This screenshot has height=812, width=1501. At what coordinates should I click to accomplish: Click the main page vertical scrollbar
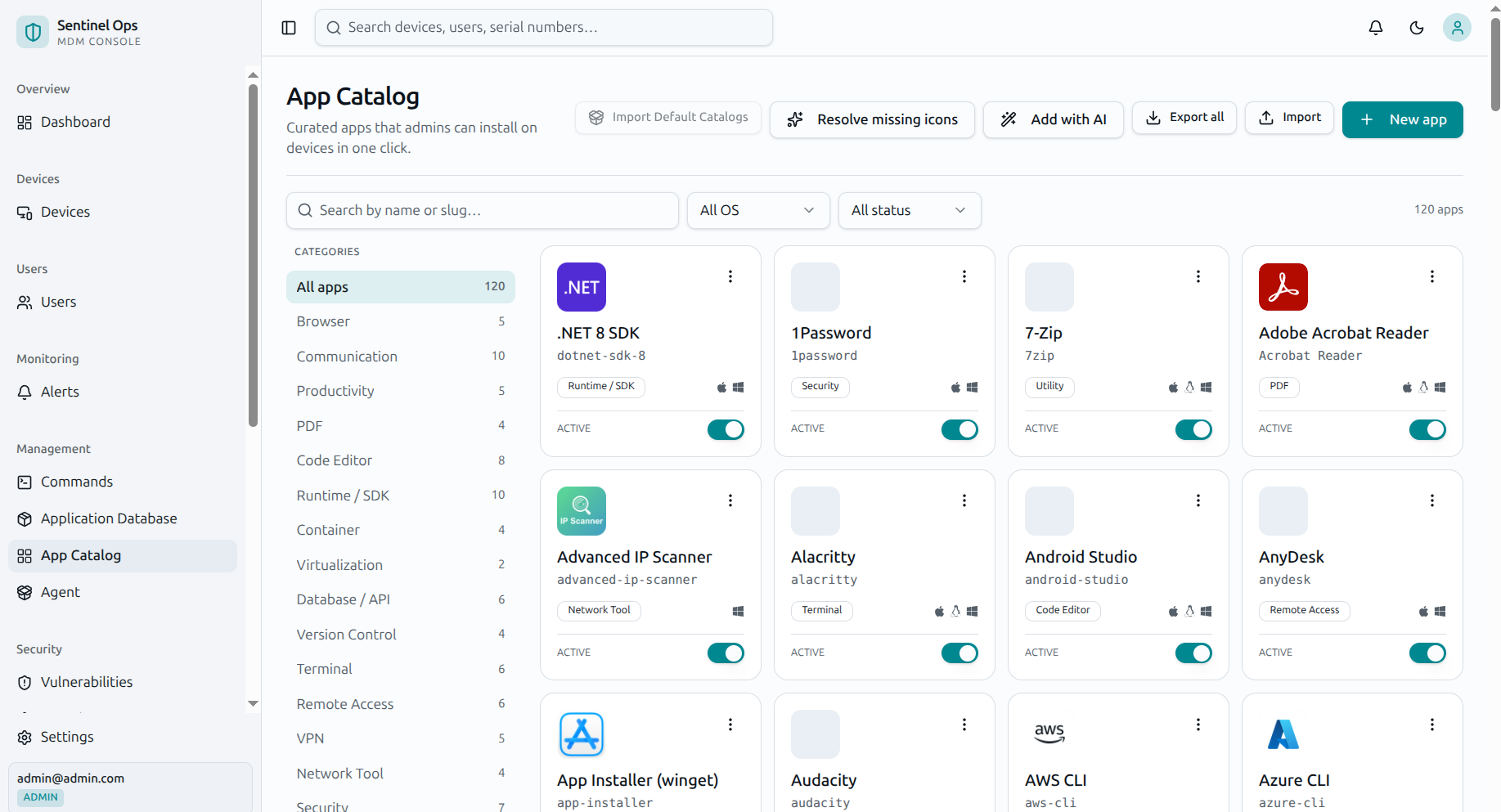tap(1495, 64)
